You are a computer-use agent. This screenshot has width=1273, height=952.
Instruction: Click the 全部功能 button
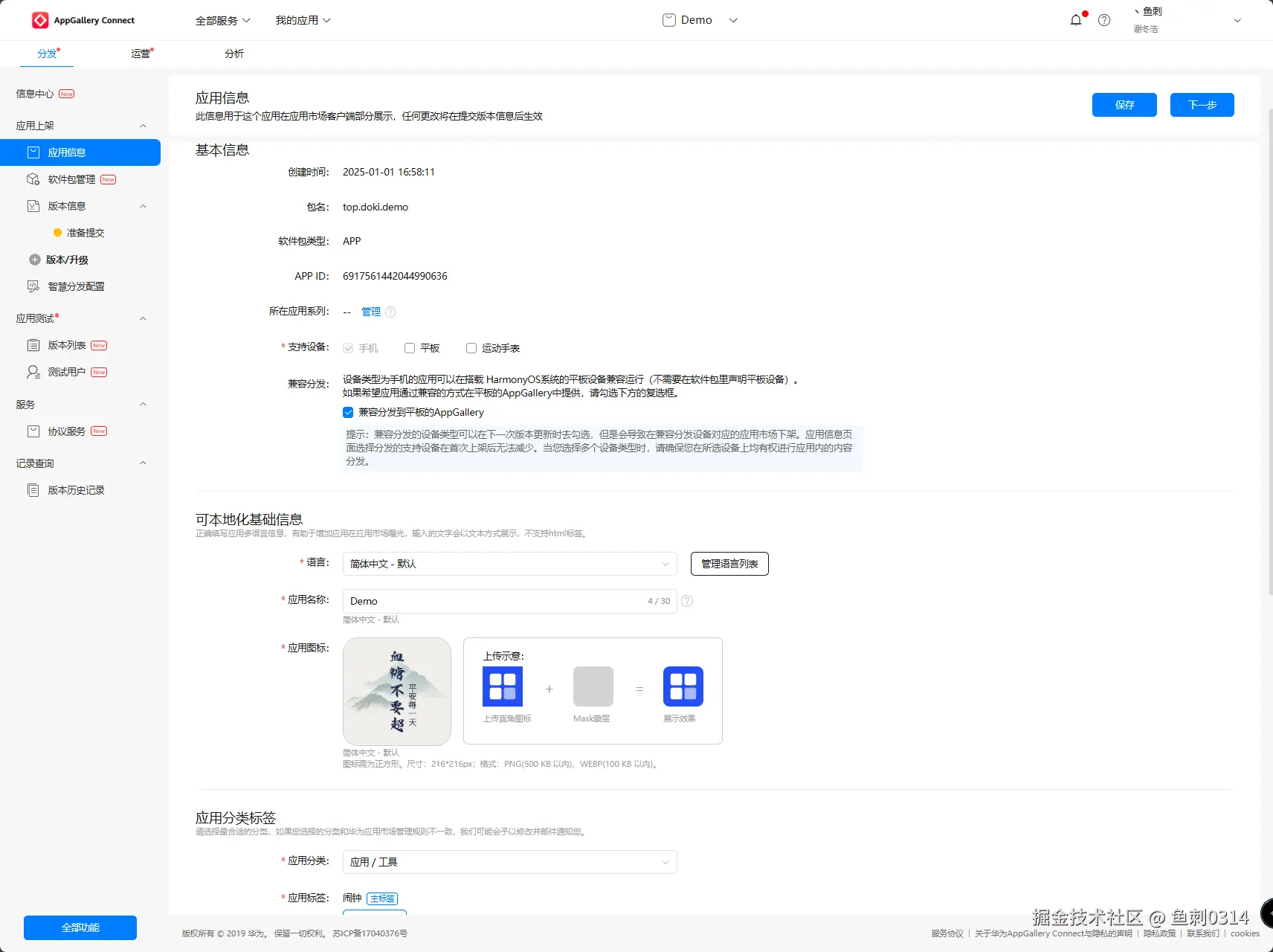tap(80, 927)
